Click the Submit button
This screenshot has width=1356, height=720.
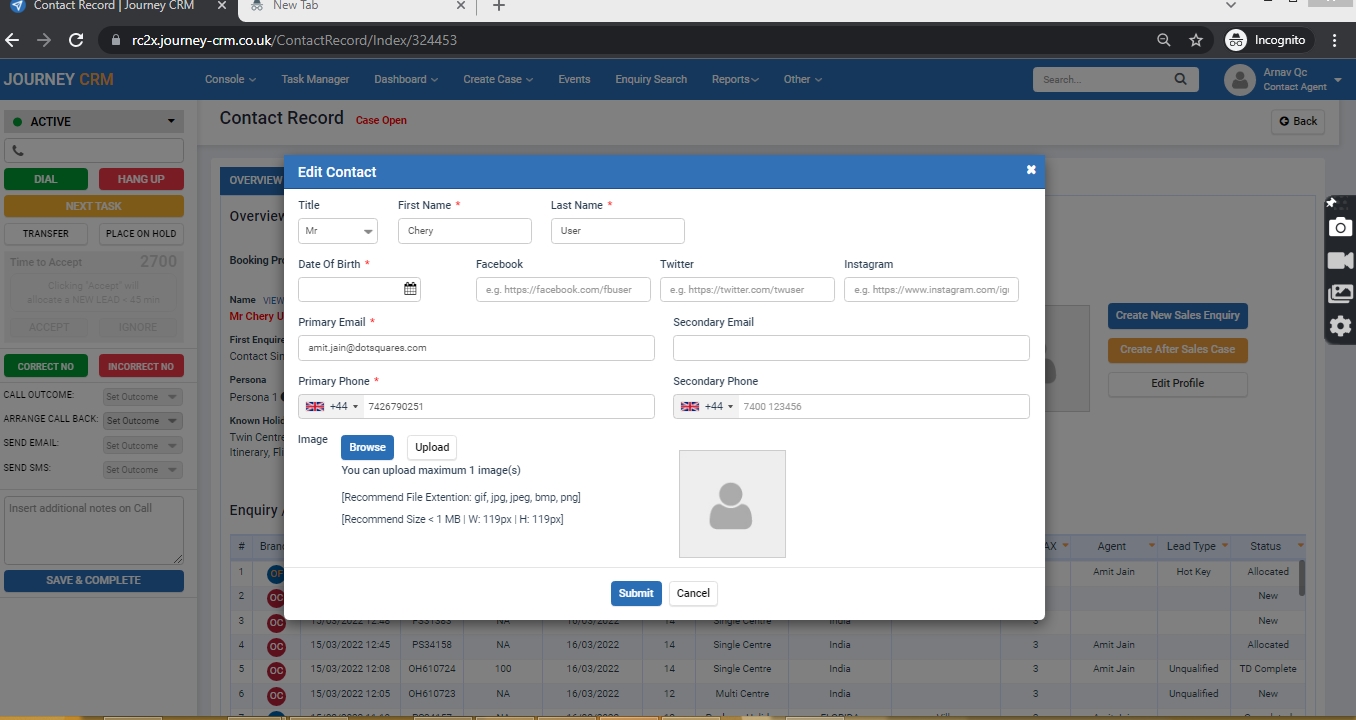pyautogui.click(x=636, y=593)
